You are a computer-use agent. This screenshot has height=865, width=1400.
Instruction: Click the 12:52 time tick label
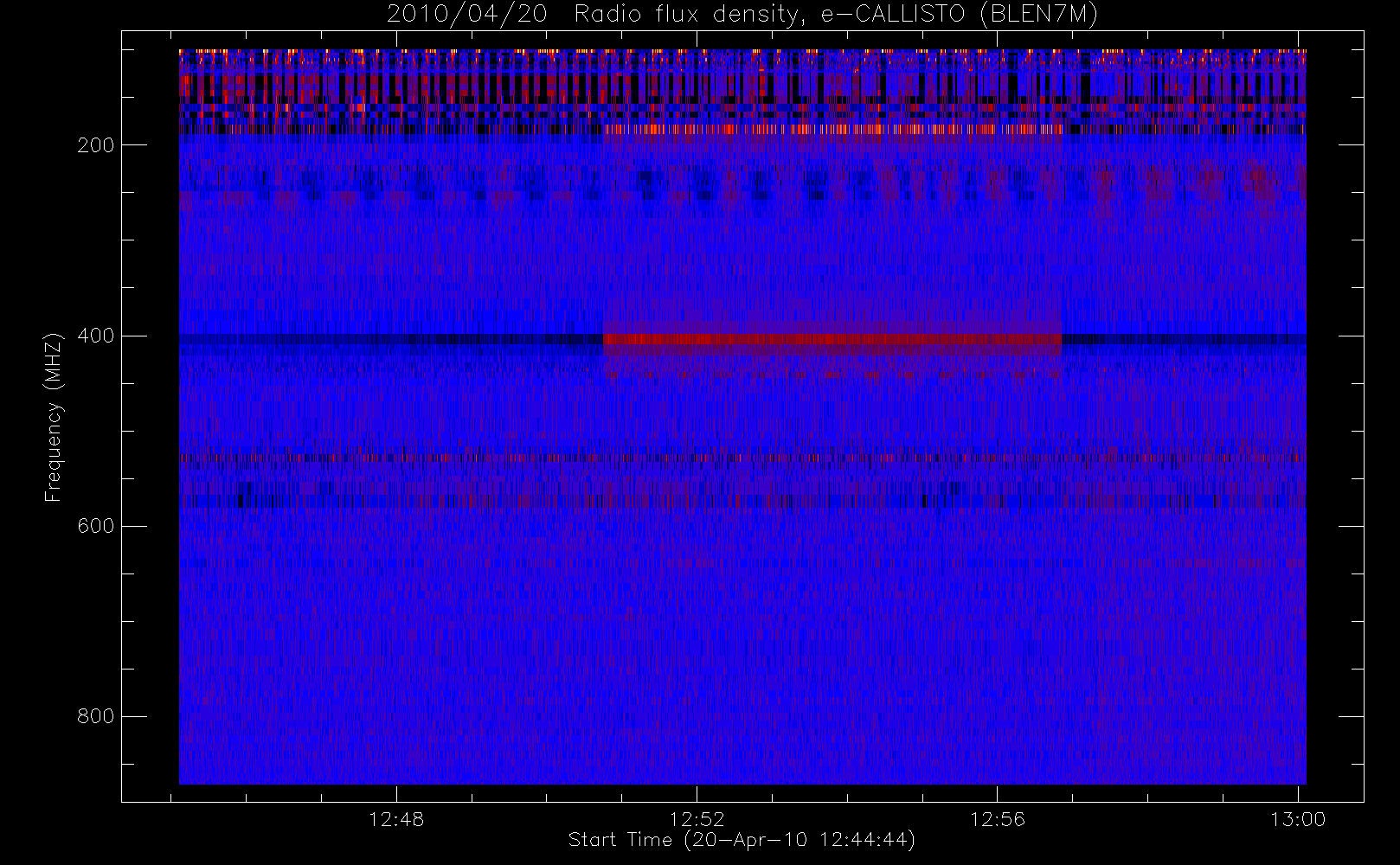coord(697,819)
